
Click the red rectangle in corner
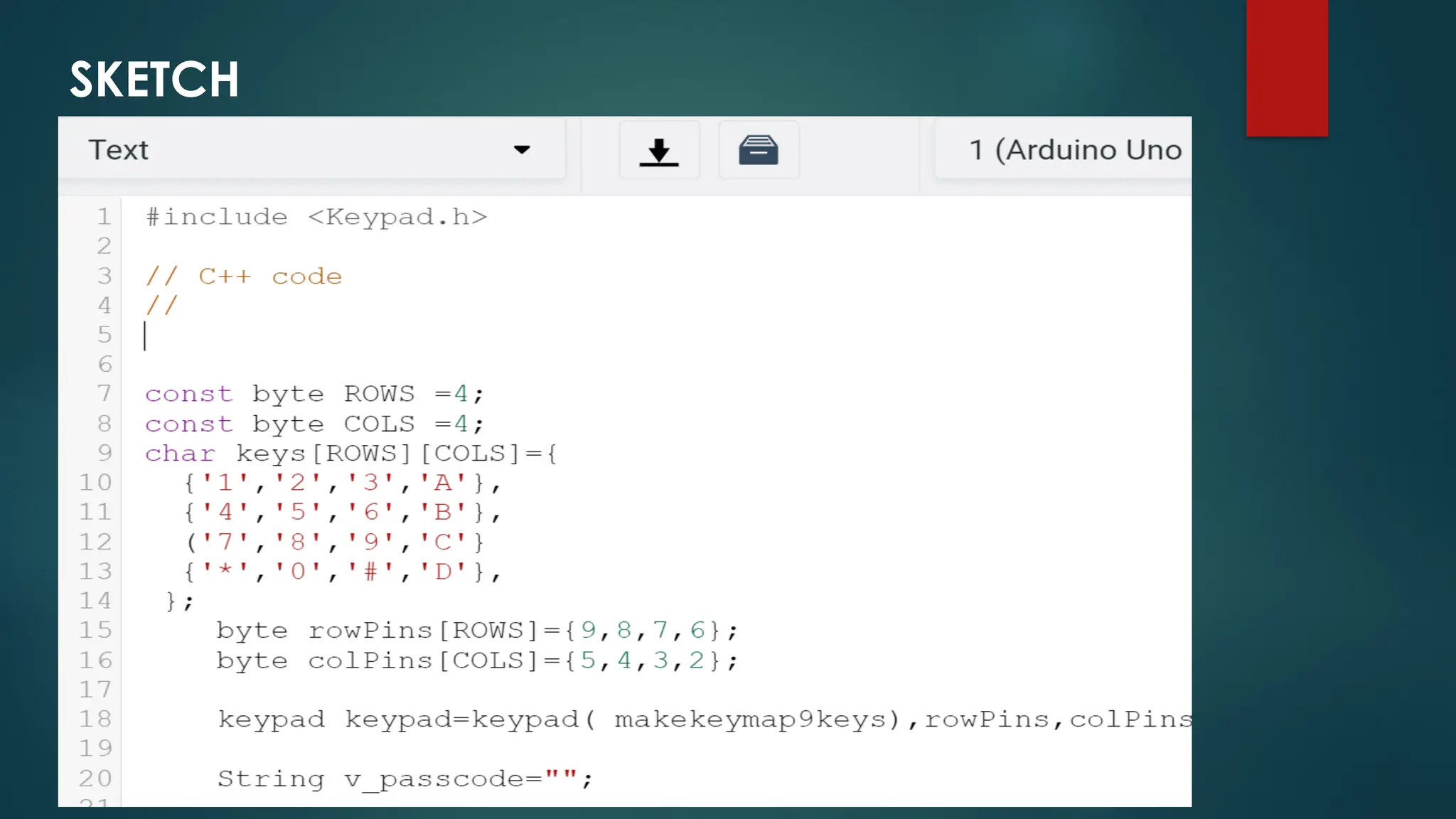1286,68
